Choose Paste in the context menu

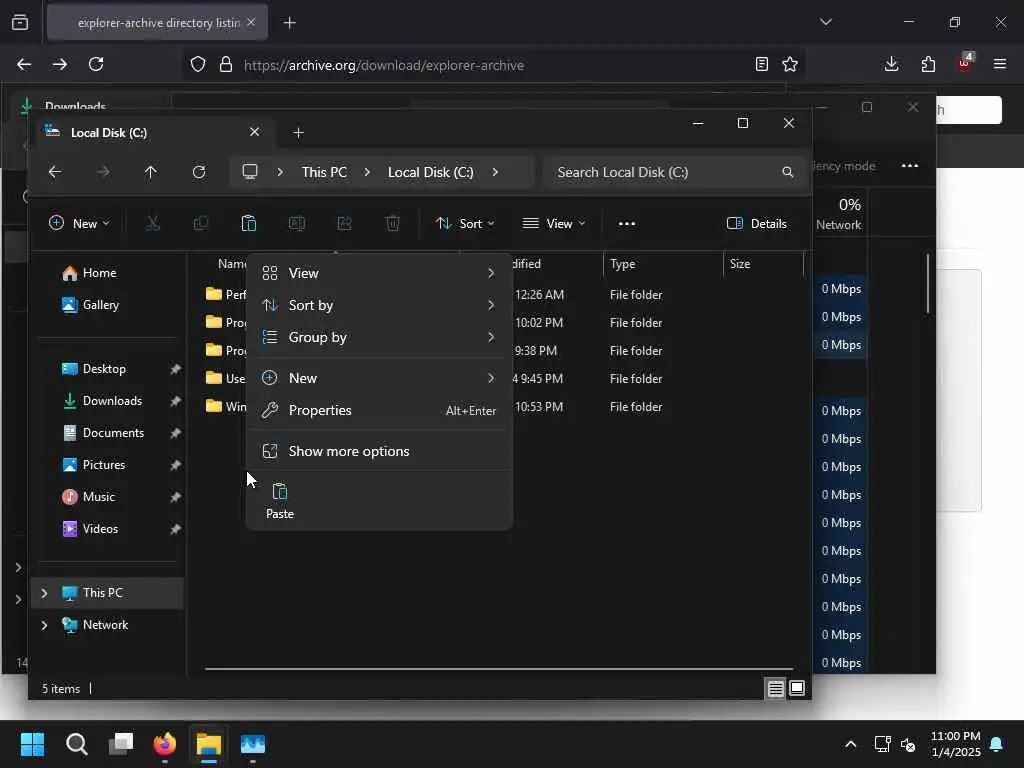[x=280, y=501]
